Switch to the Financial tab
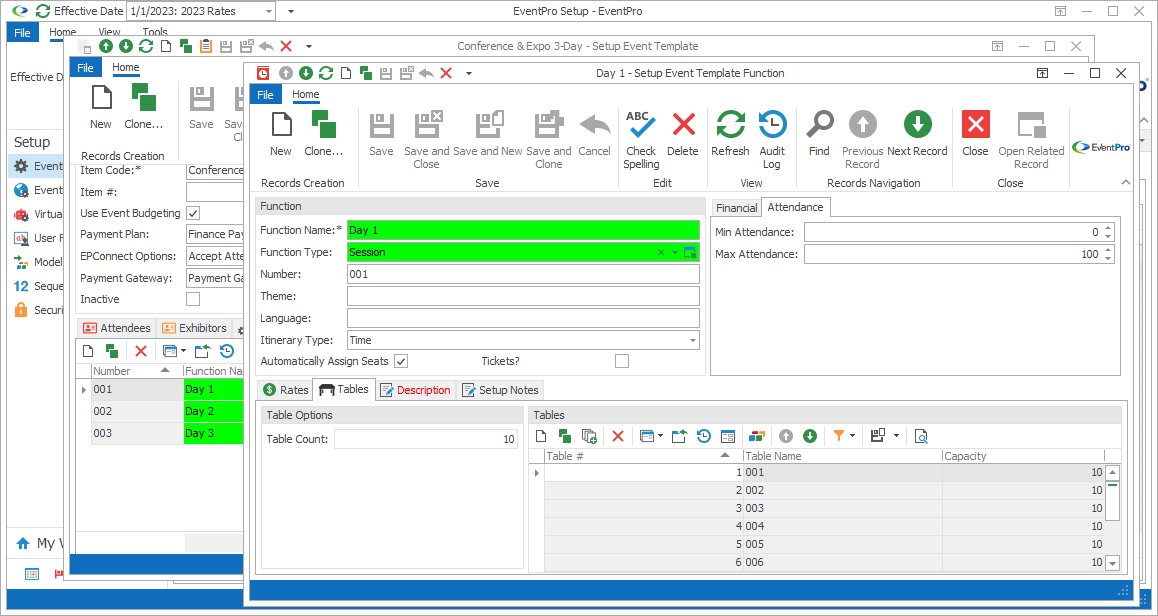The height and width of the screenshot is (616, 1158). coord(736,208)
